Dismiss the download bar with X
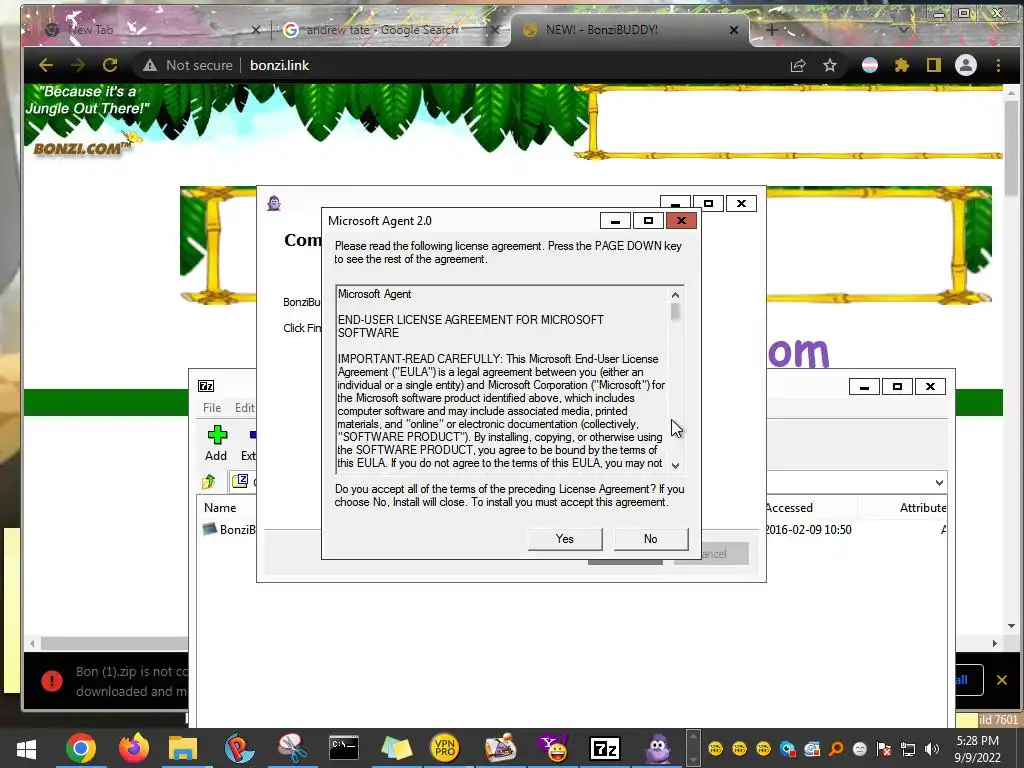 tap(1002, 680)
